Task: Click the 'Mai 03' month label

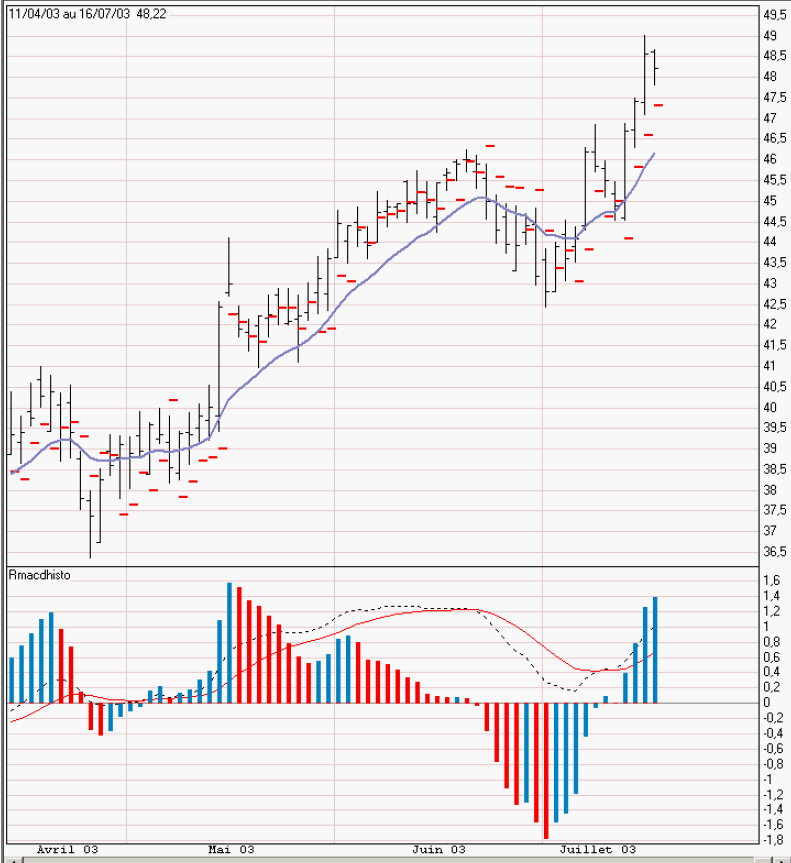Action: pyautogui.click(x=231, y=849)
